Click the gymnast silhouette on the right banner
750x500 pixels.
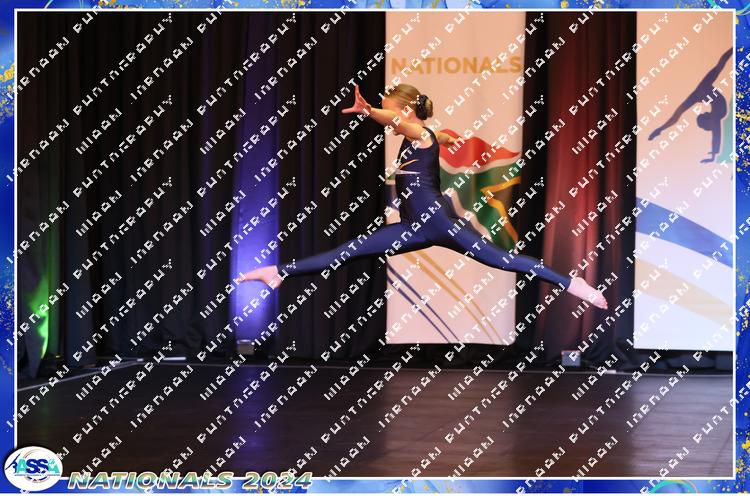pos(693,107)
